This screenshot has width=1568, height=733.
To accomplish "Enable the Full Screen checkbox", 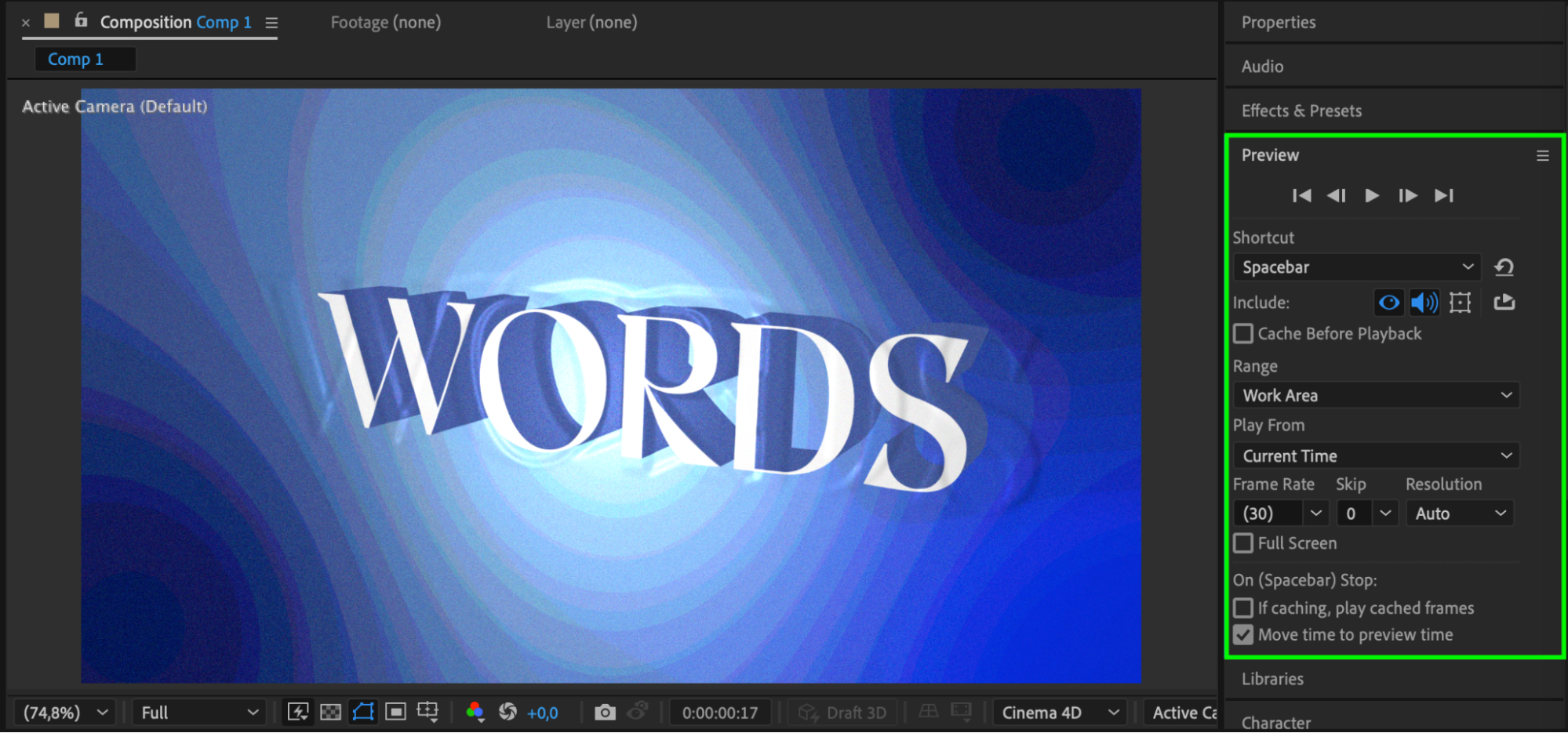I will (x=1243, y=543).
